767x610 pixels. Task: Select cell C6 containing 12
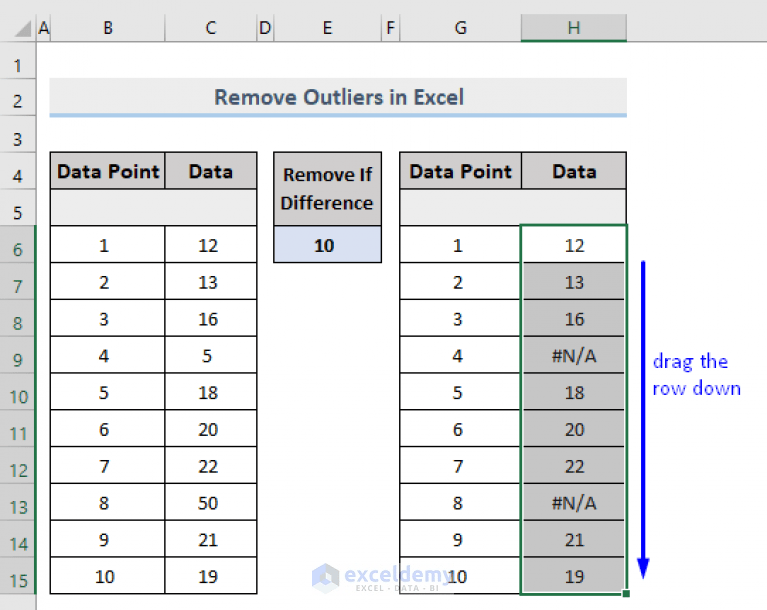[x=211, y=245]
